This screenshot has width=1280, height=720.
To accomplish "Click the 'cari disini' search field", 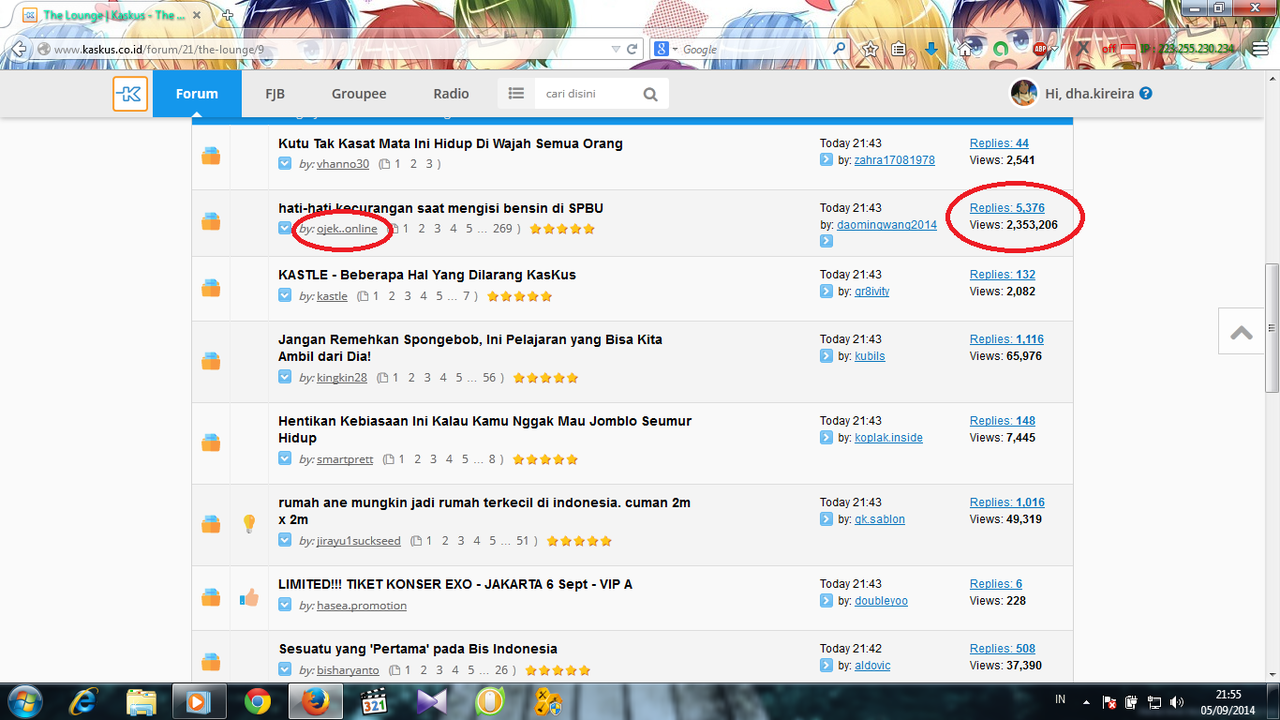I will 586,94.
